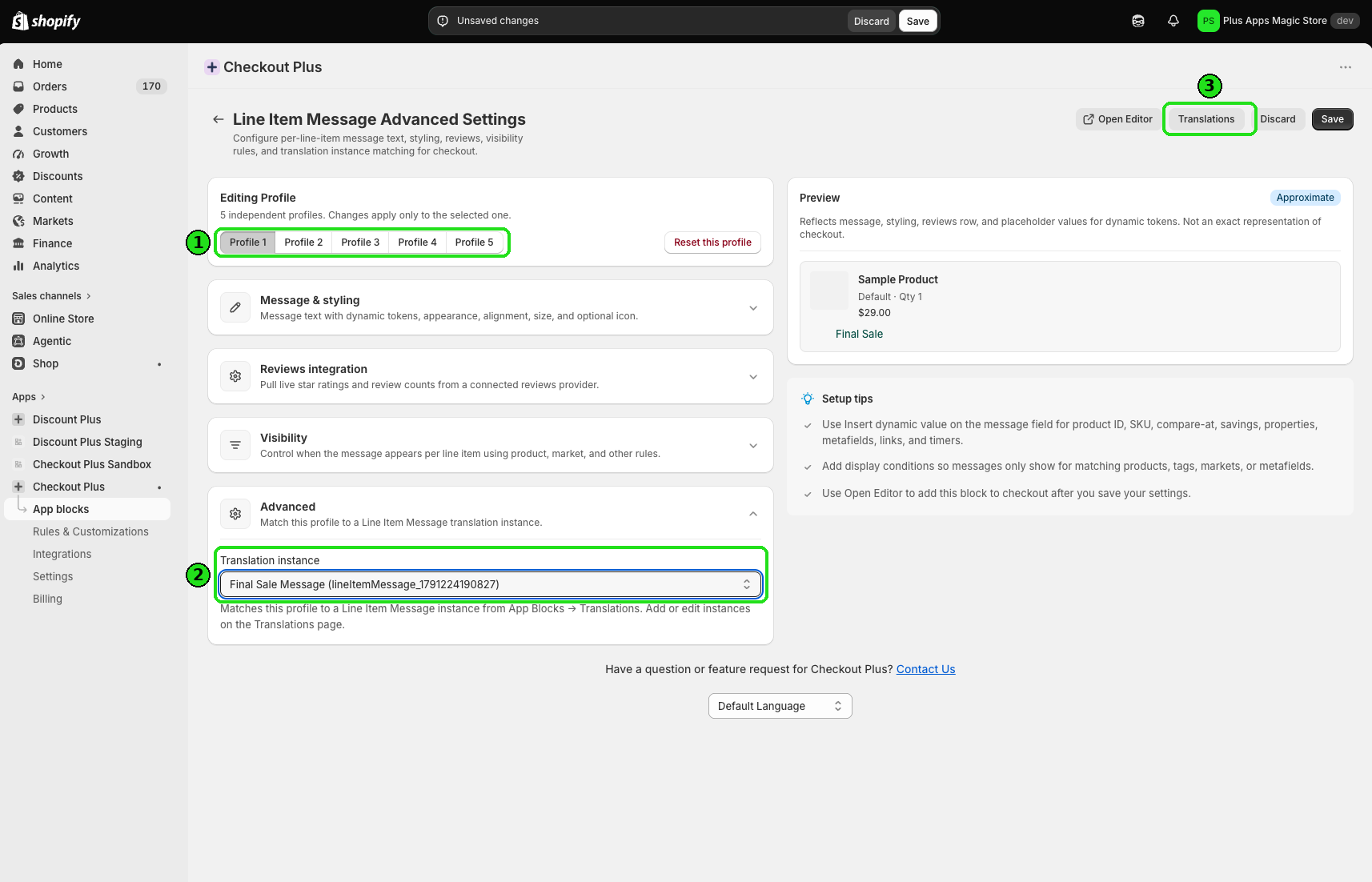Go back with the left arrow icon
Image resolution: width=1372 pixels, height=882 pixels.
pyautogui.click(x=218, y=119)
